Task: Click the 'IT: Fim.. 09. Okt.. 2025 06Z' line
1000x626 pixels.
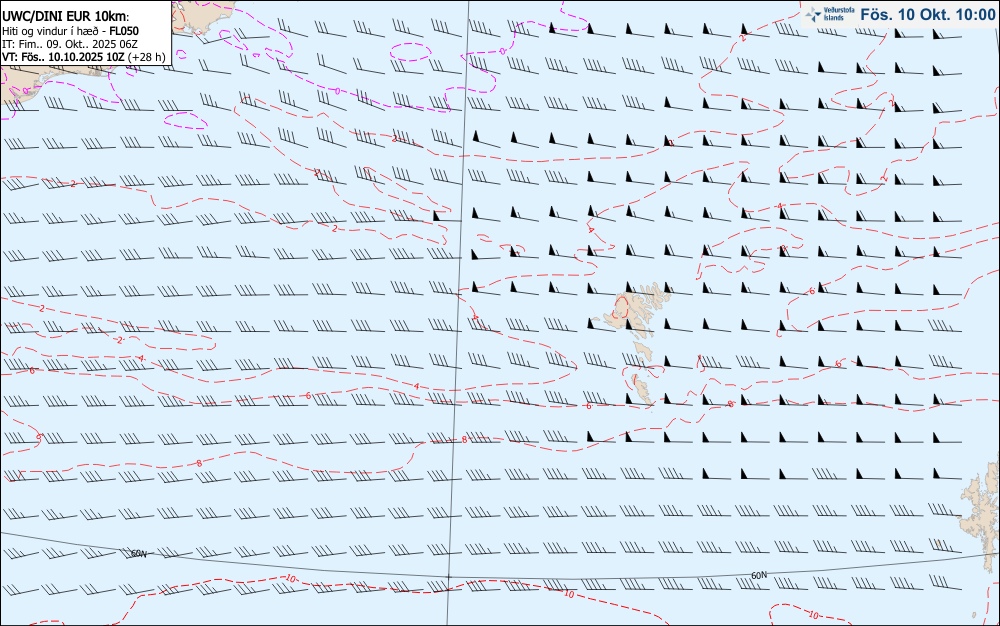Action: [70, 44]
